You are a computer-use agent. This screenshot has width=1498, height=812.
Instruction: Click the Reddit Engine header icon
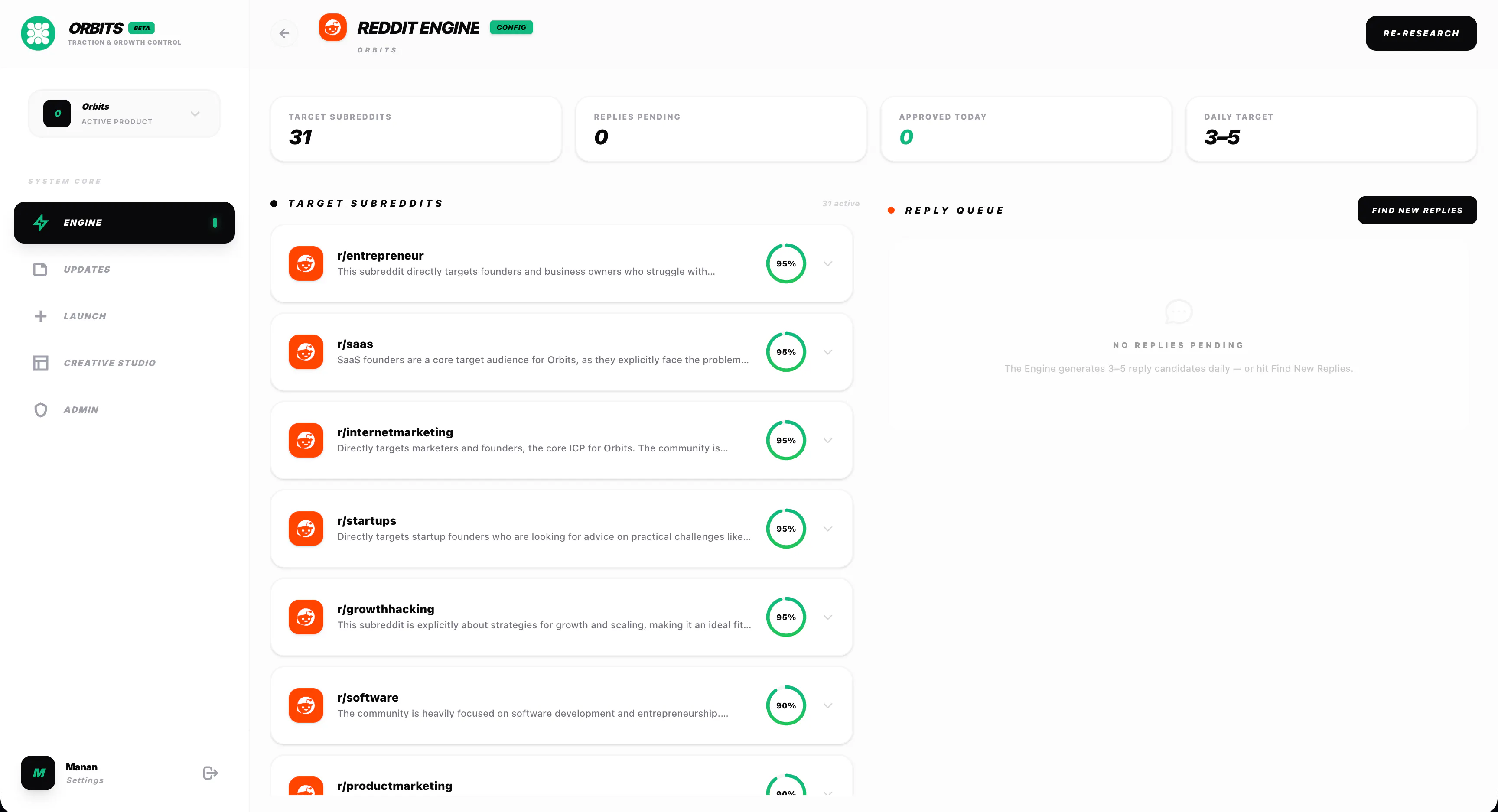pyautogui.click(x=332, y=27)
